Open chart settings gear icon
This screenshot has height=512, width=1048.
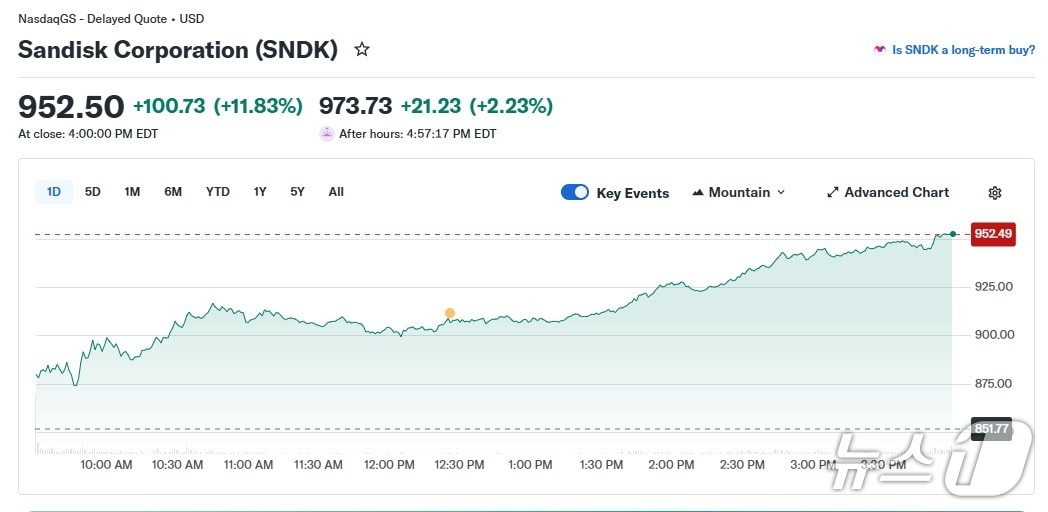994,193
